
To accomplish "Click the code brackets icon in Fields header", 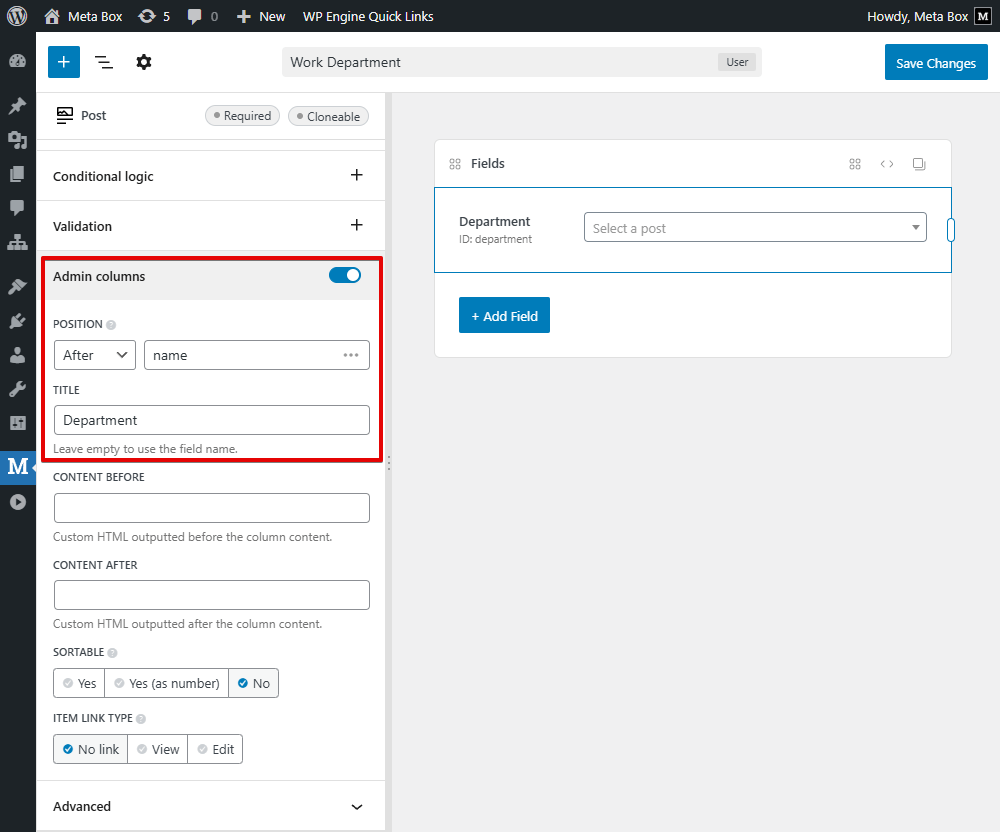I will click(887, 164).
